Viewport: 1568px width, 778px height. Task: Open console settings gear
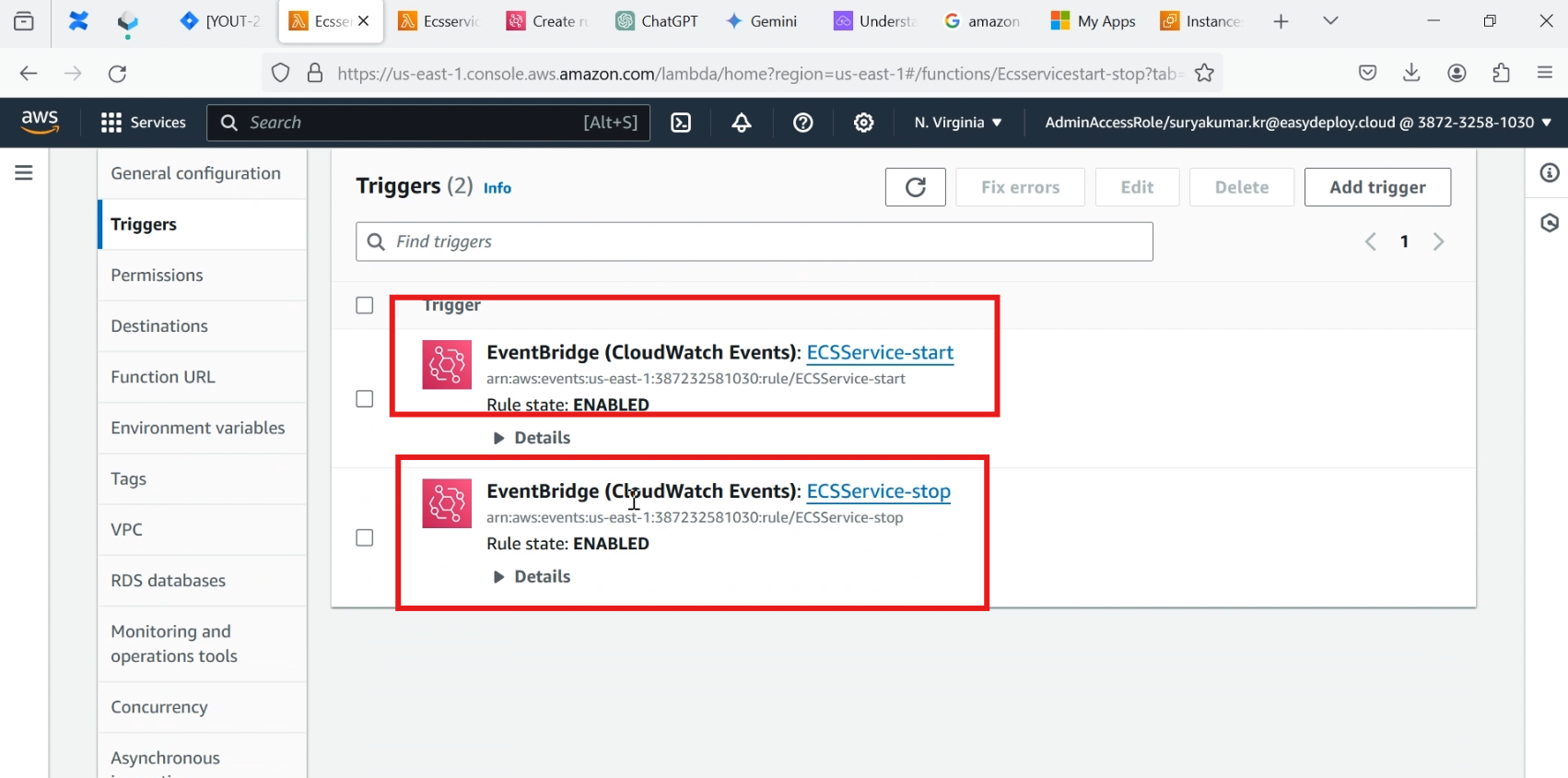click(864, 123)
